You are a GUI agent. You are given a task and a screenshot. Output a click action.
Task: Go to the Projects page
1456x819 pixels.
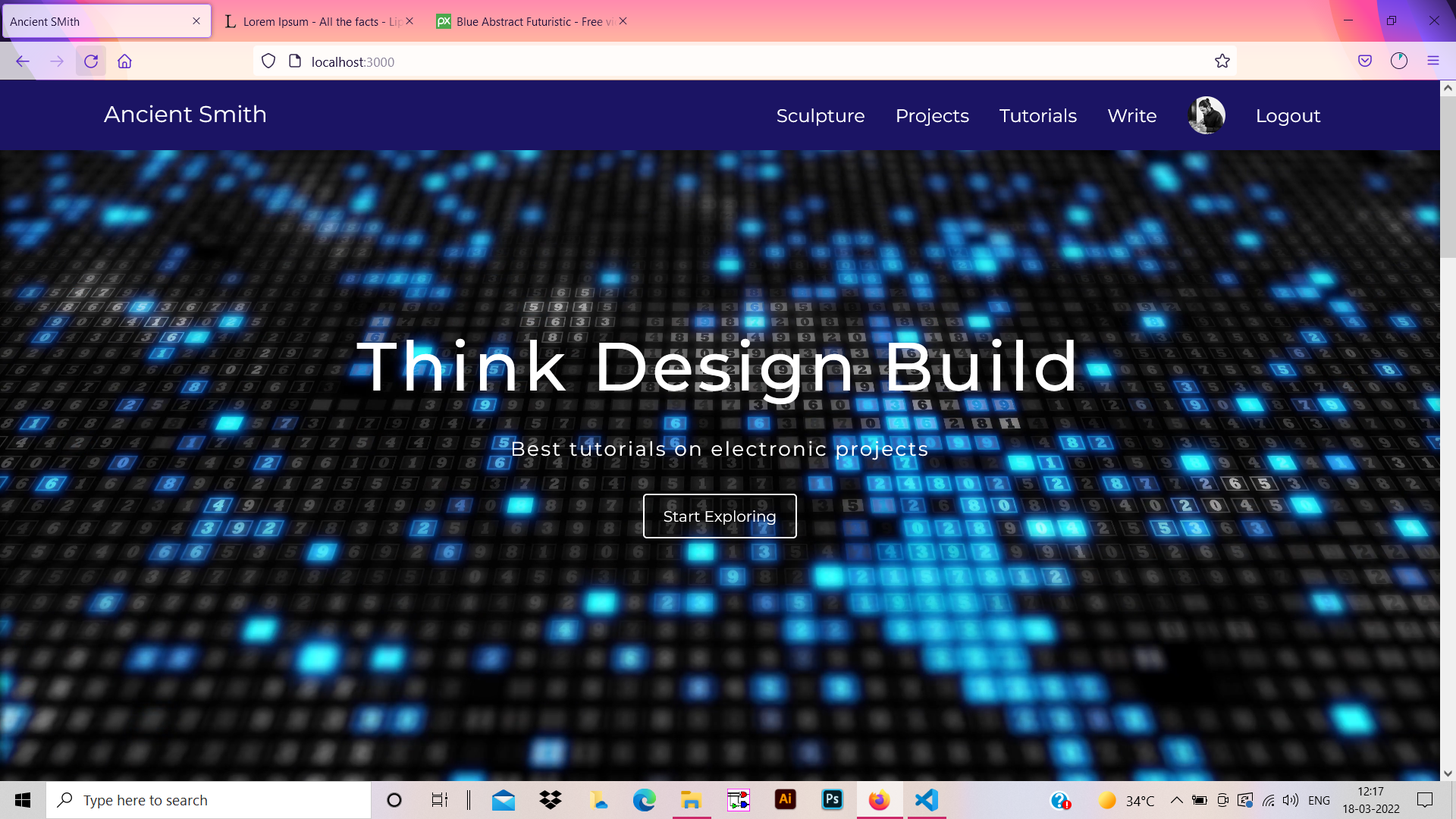(932, 115)
